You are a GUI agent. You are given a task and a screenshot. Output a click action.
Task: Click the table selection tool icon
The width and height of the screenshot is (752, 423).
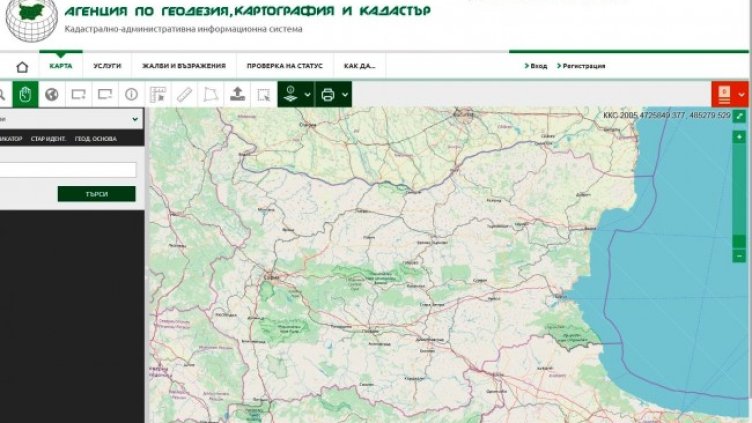point(158,94)
